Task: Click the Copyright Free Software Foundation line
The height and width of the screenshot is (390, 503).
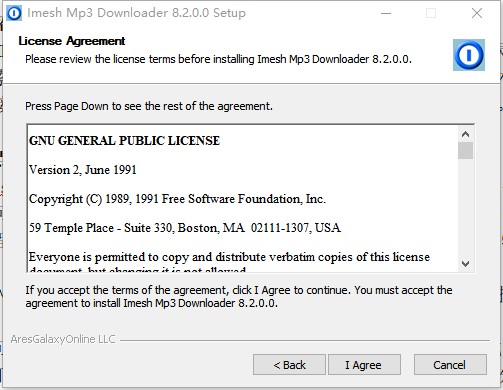Action: point(177,199)
